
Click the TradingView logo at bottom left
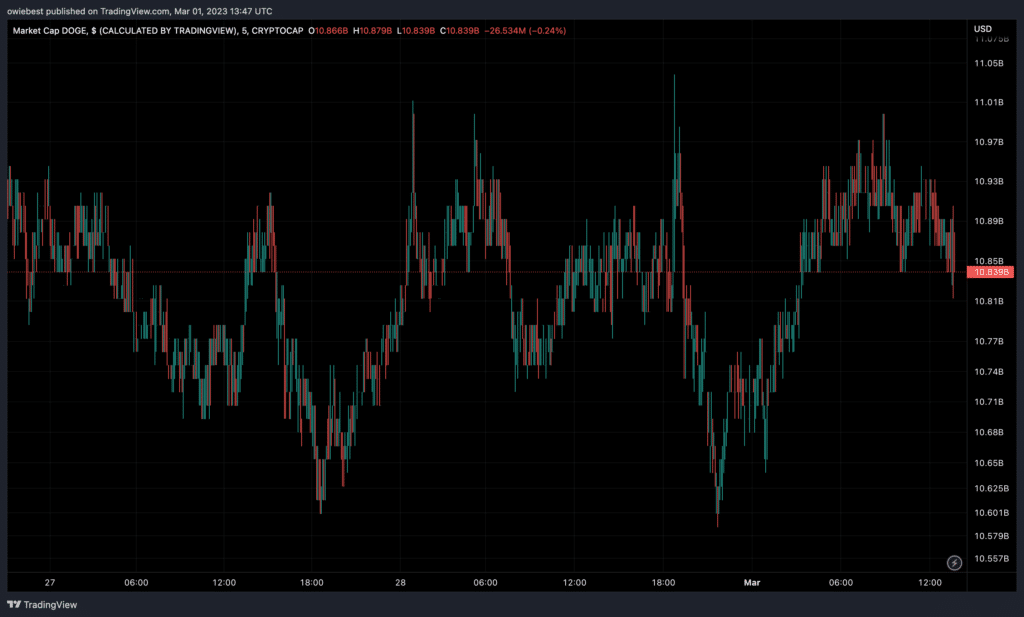pyautogui.click(x=42, y=605)
